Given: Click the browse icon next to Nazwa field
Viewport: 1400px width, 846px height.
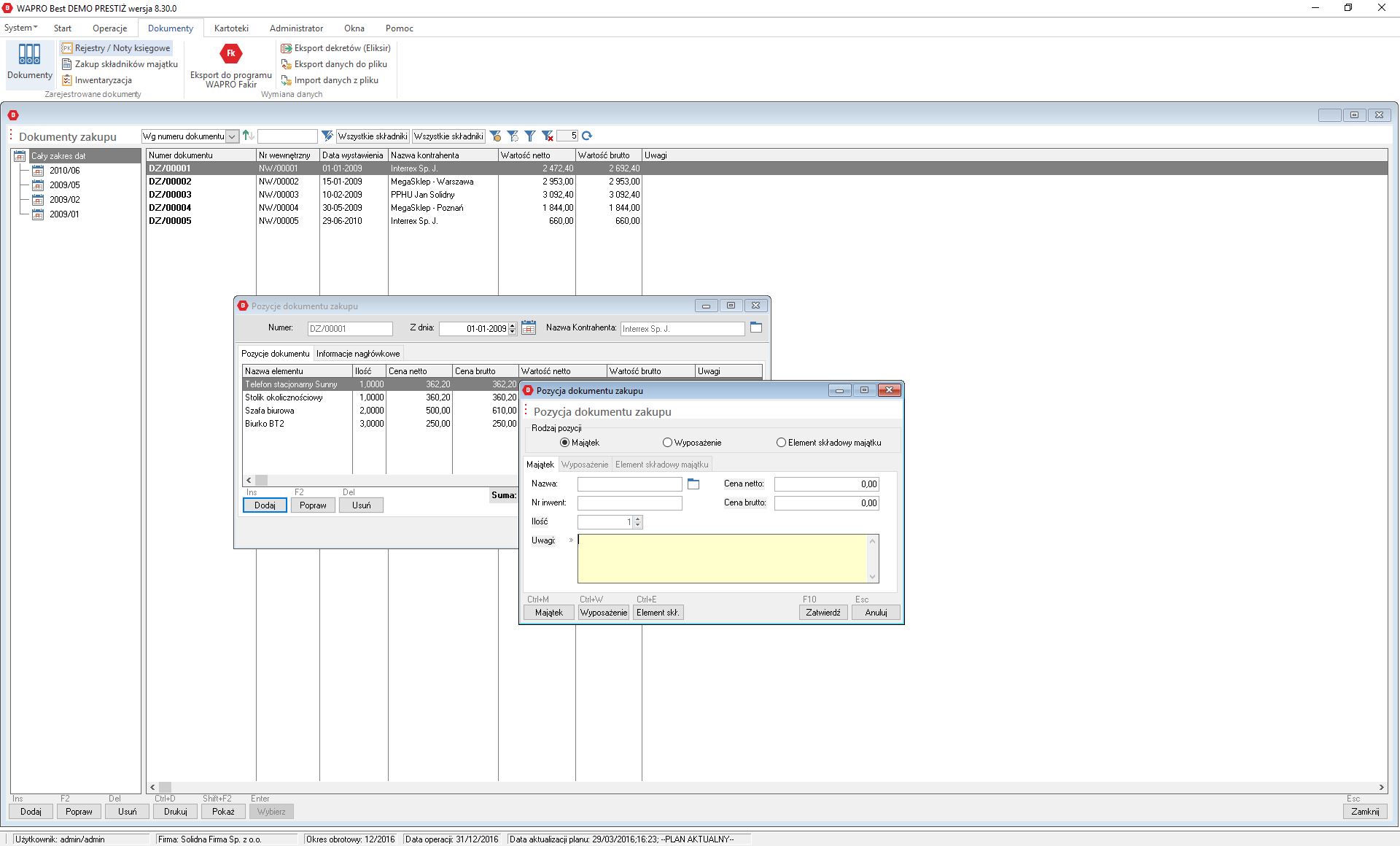Looking at the screenshot, I should [x=693, y=484].
